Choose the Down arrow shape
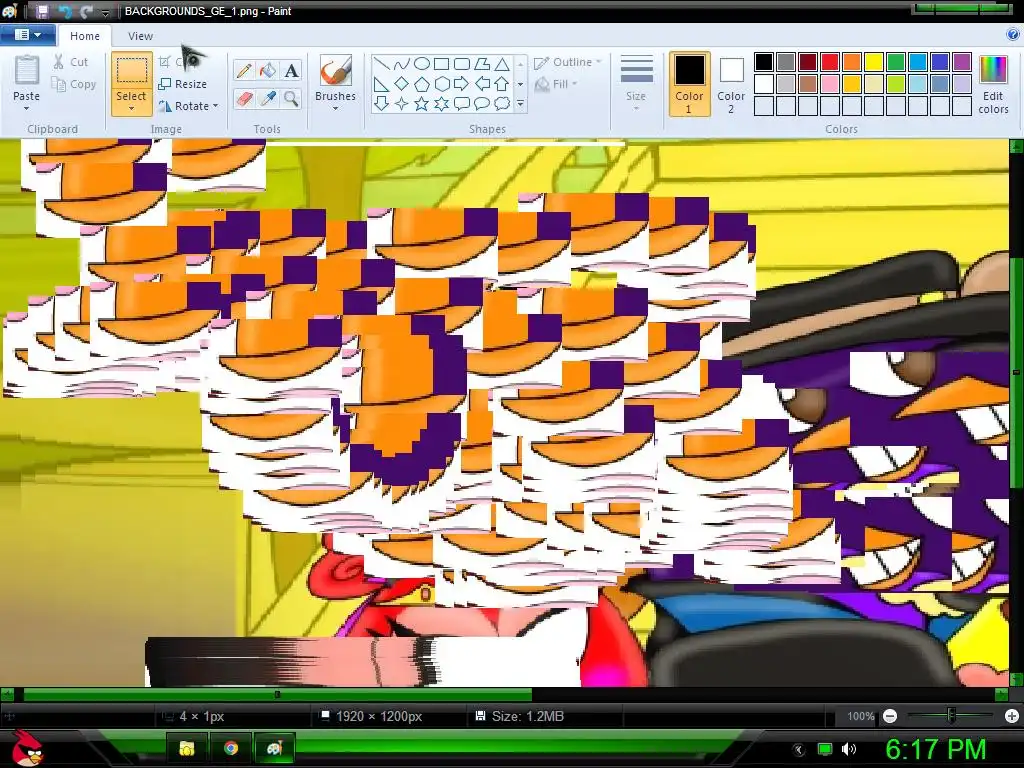The width and height of the screenshot is (1024, 768). (x=382, y=103)
